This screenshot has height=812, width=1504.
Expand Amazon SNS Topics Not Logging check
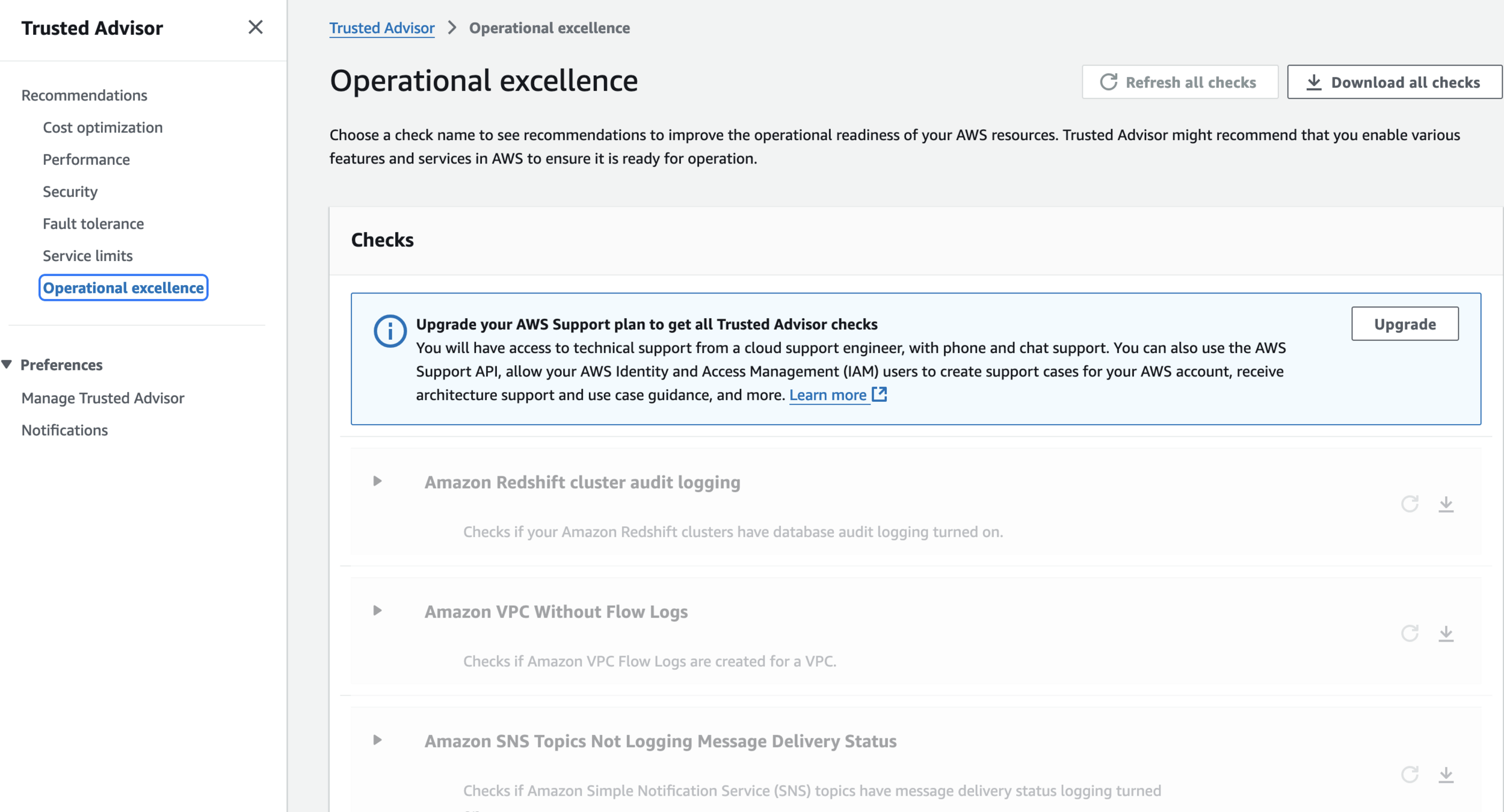tap(377, 740)
